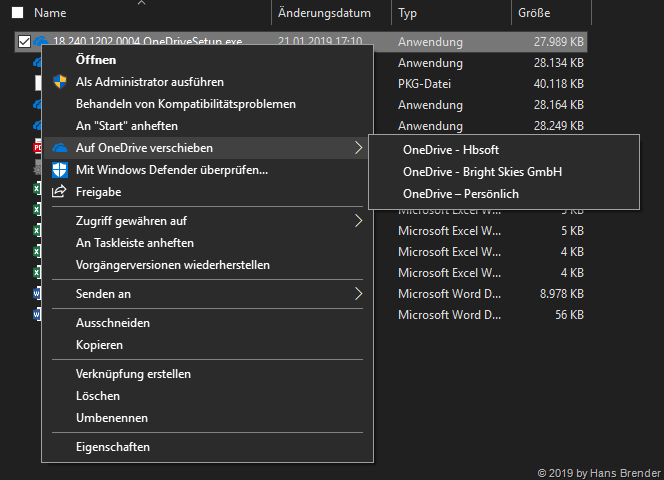This screenshot has height=480, width=664.
Task: Choose Löschen in the context menu
Action: (98, 396)
